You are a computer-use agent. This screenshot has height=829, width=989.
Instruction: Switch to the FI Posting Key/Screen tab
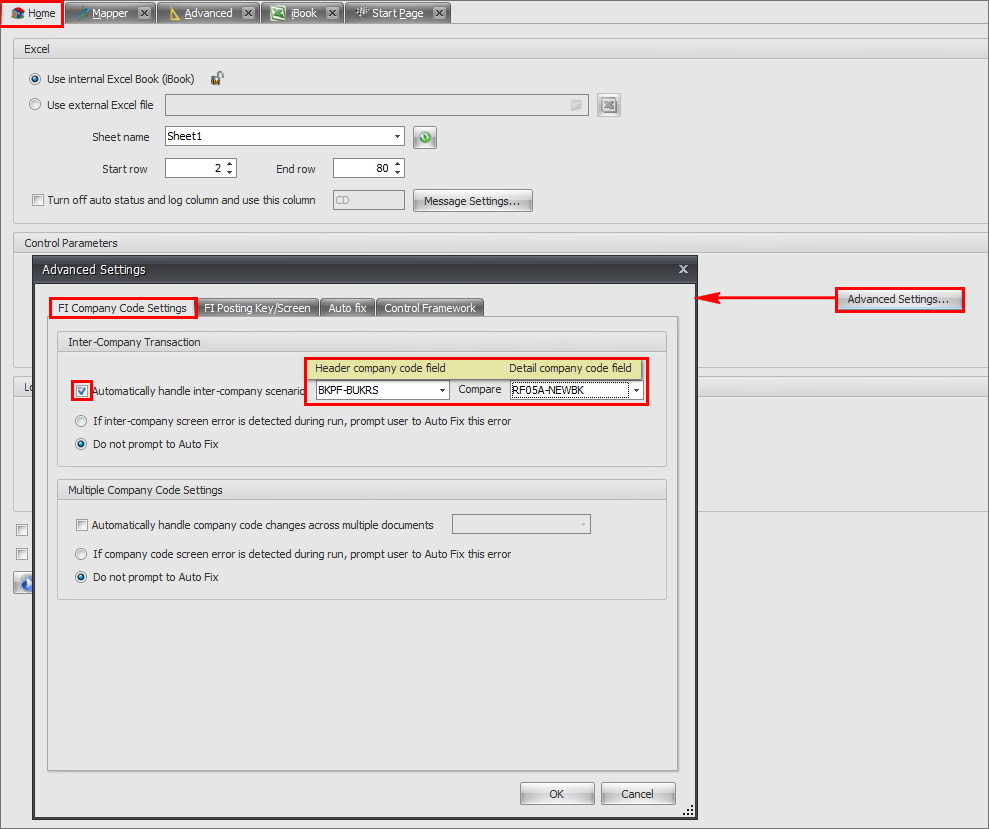coord(257,308)
